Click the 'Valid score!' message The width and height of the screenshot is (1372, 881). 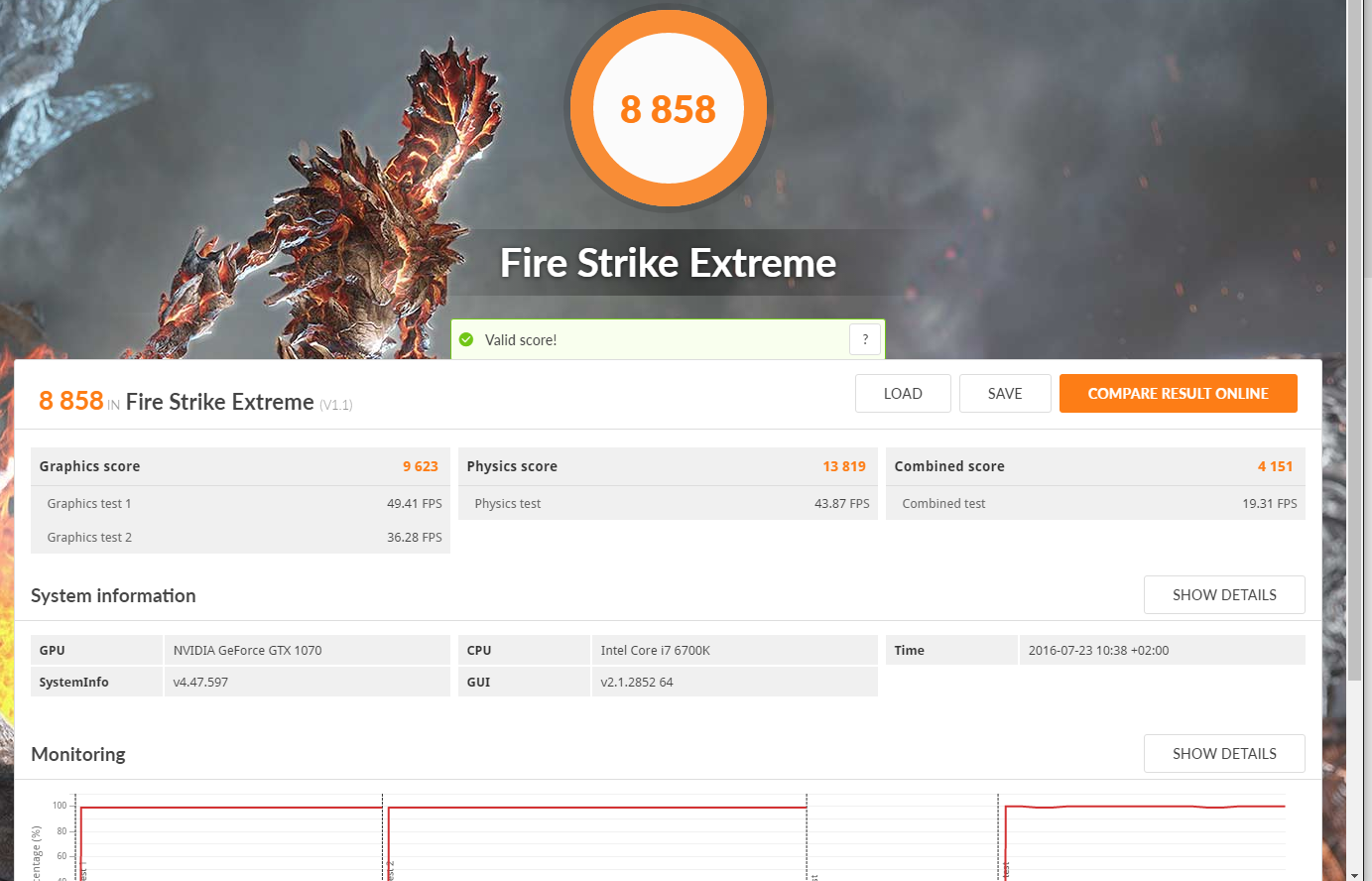(521, 339)
